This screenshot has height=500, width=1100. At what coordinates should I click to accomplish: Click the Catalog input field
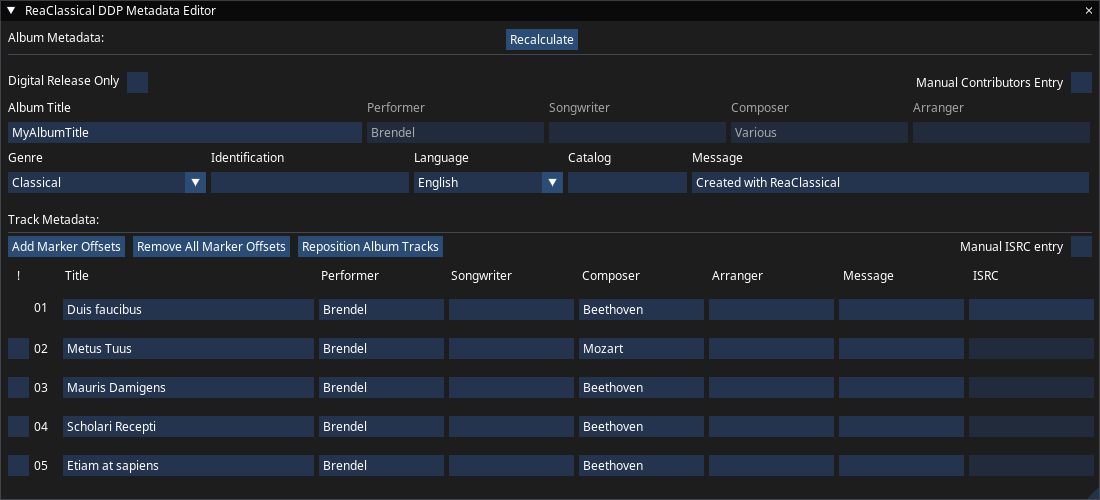[x=627, y=182]
